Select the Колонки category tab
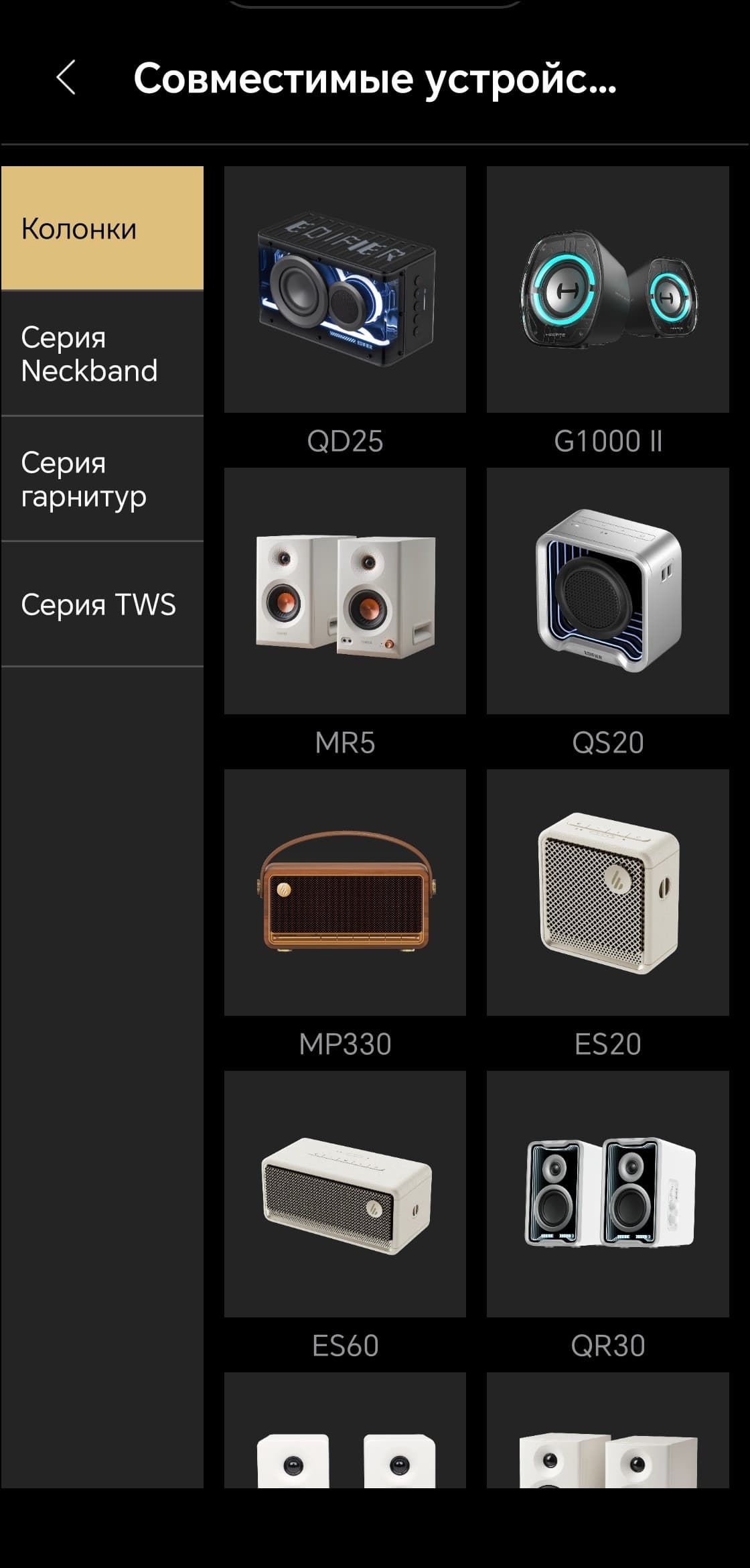Image resolution: width=750 pixels, height=1568 pixels. (x=102, y=228)
